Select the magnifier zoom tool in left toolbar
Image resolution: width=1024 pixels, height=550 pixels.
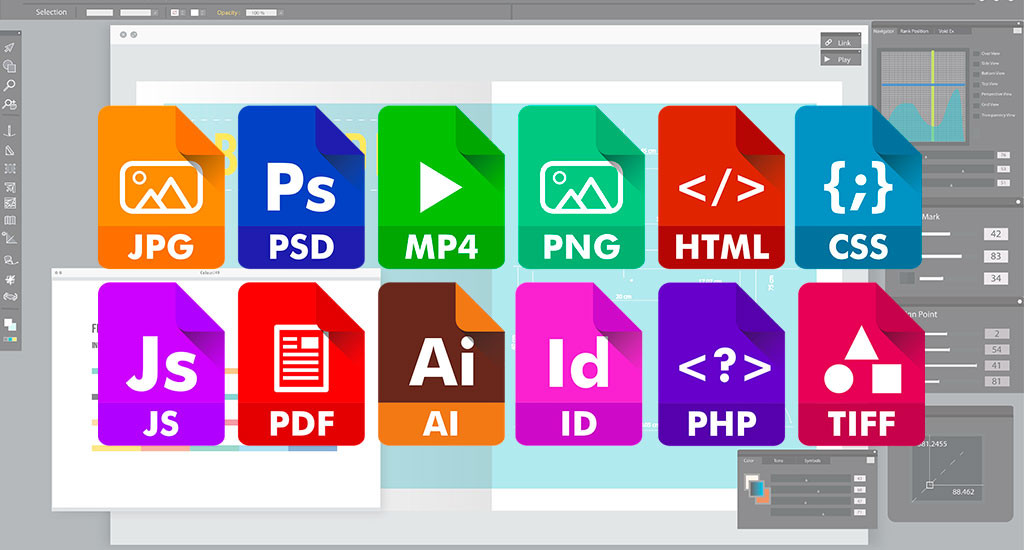click(x=10, y=86)
